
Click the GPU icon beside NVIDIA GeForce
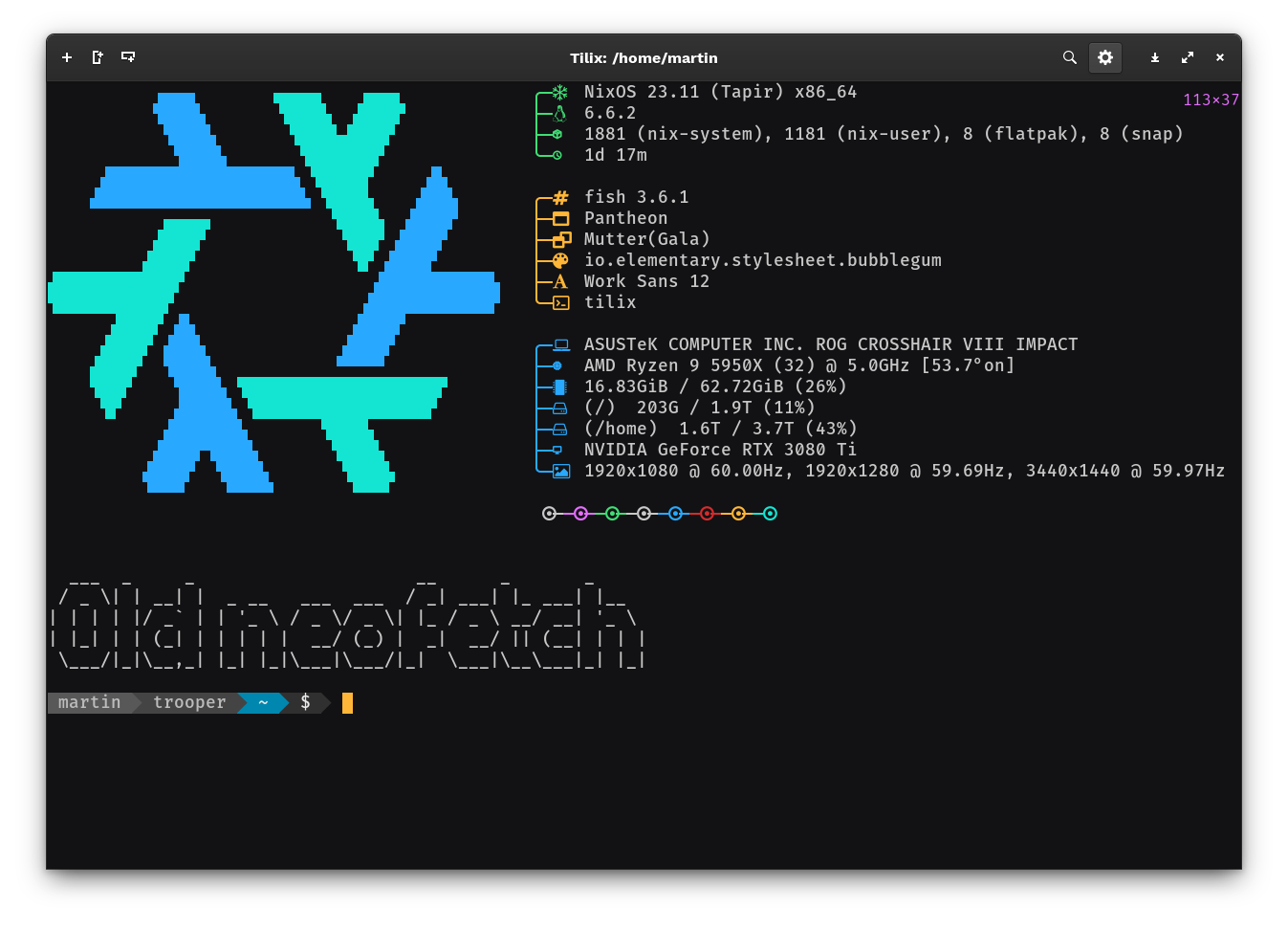click(557, 450)
